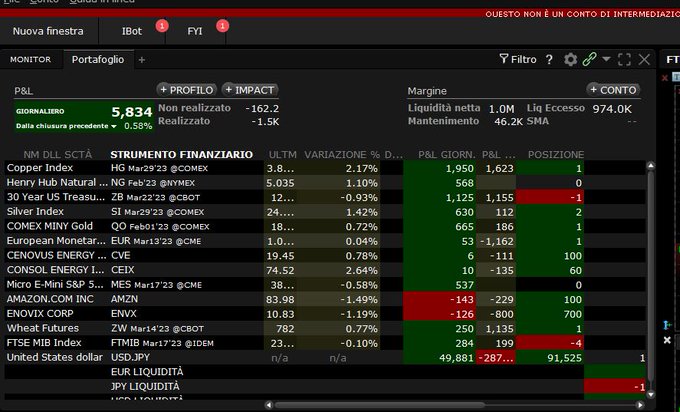This screenshot has width=680, height=412.
Task: Click the question mark help icon
Action: click(549, 59)
